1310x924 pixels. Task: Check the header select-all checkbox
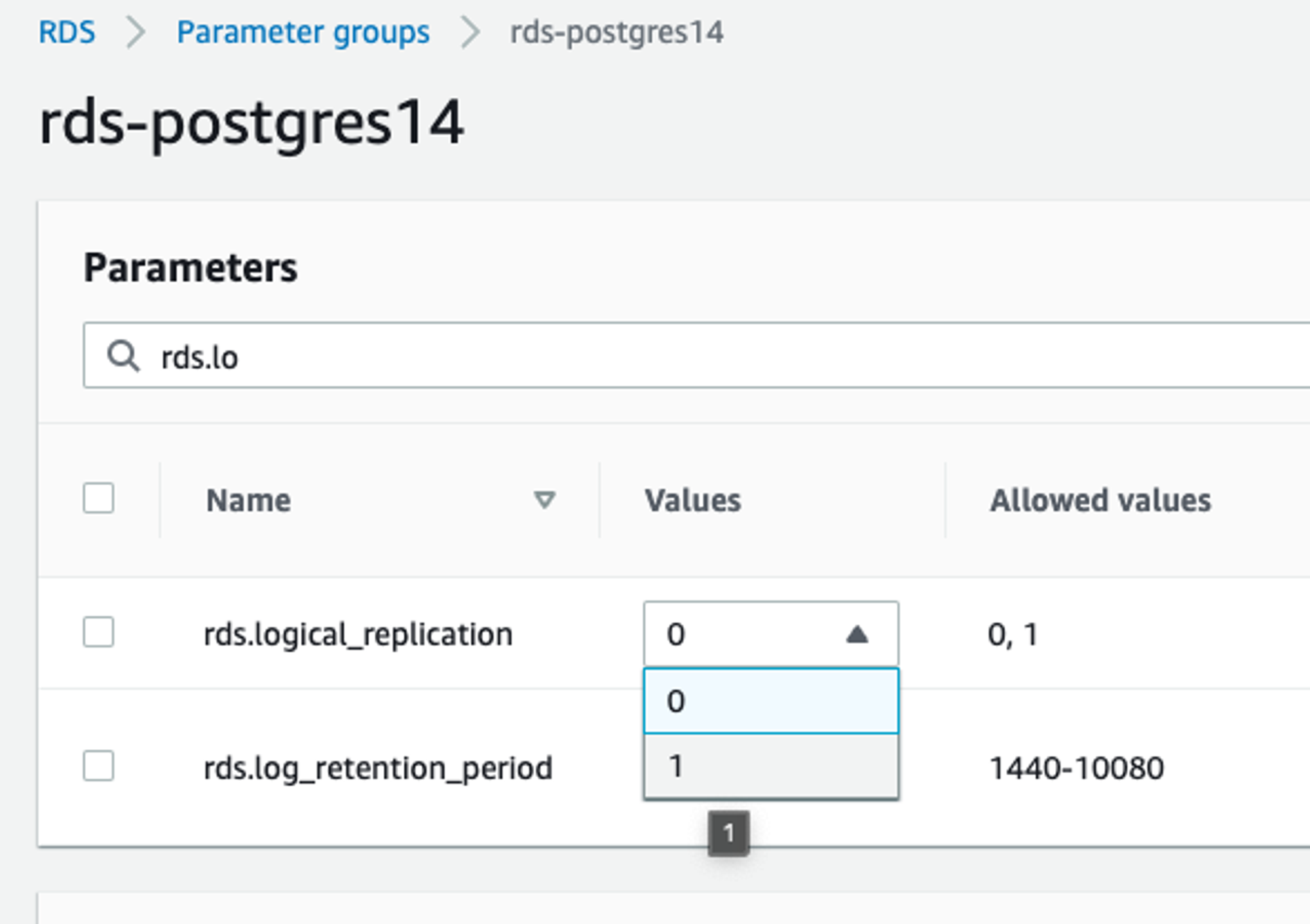(98, 500)
